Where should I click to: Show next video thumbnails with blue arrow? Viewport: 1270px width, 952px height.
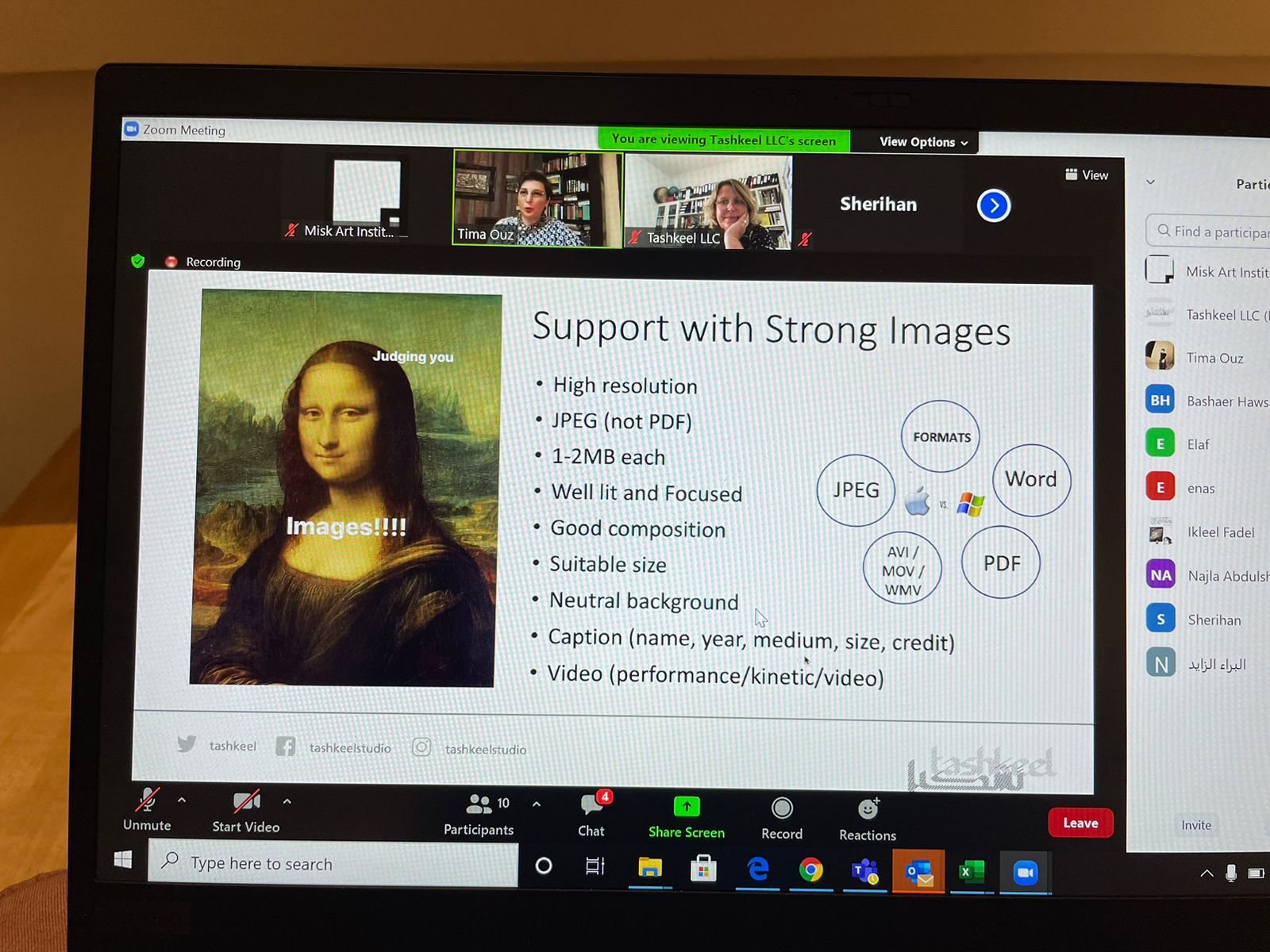tap(994, 206)
